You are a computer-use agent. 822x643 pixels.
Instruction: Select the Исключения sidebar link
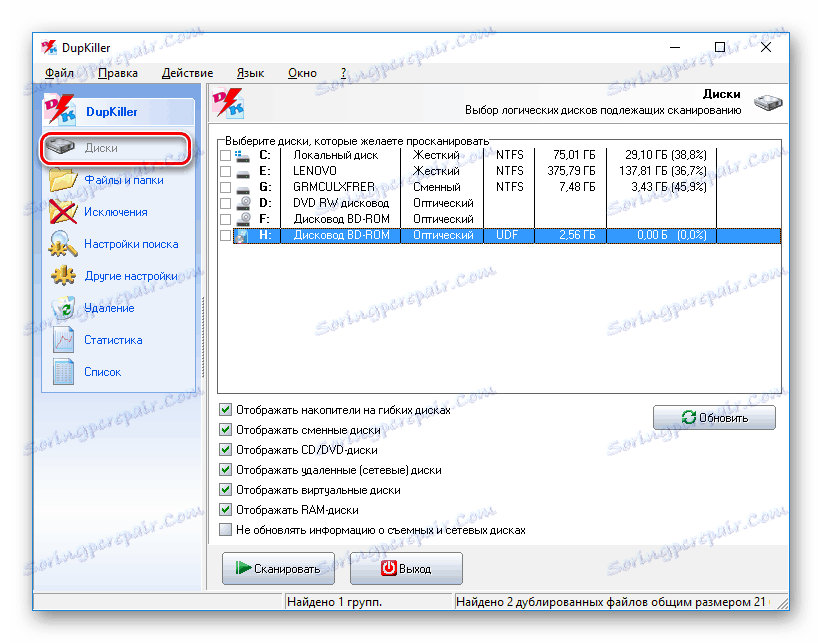coord(115,212)
